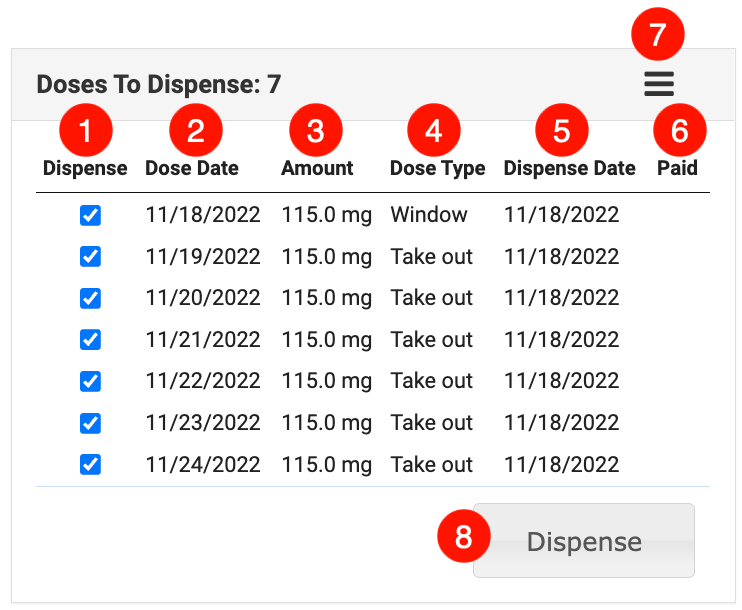Click the Doses To Dispense: 7 title
The image size is (742, 610).
[x=158, y=84]
